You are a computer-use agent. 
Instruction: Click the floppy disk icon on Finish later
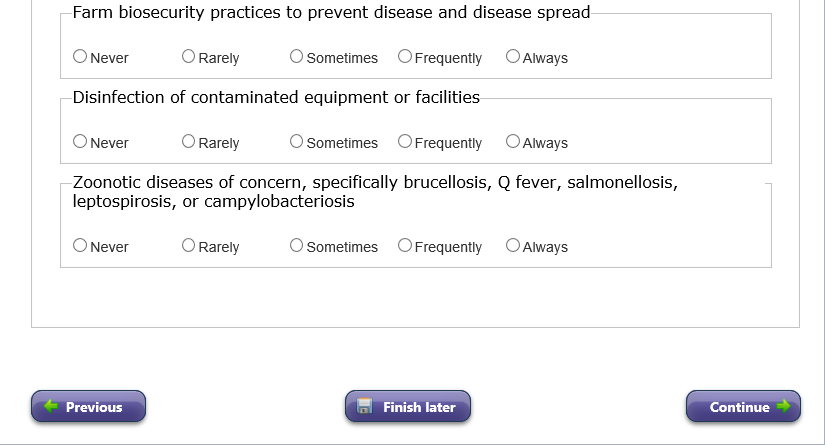[x=365, y=407]
